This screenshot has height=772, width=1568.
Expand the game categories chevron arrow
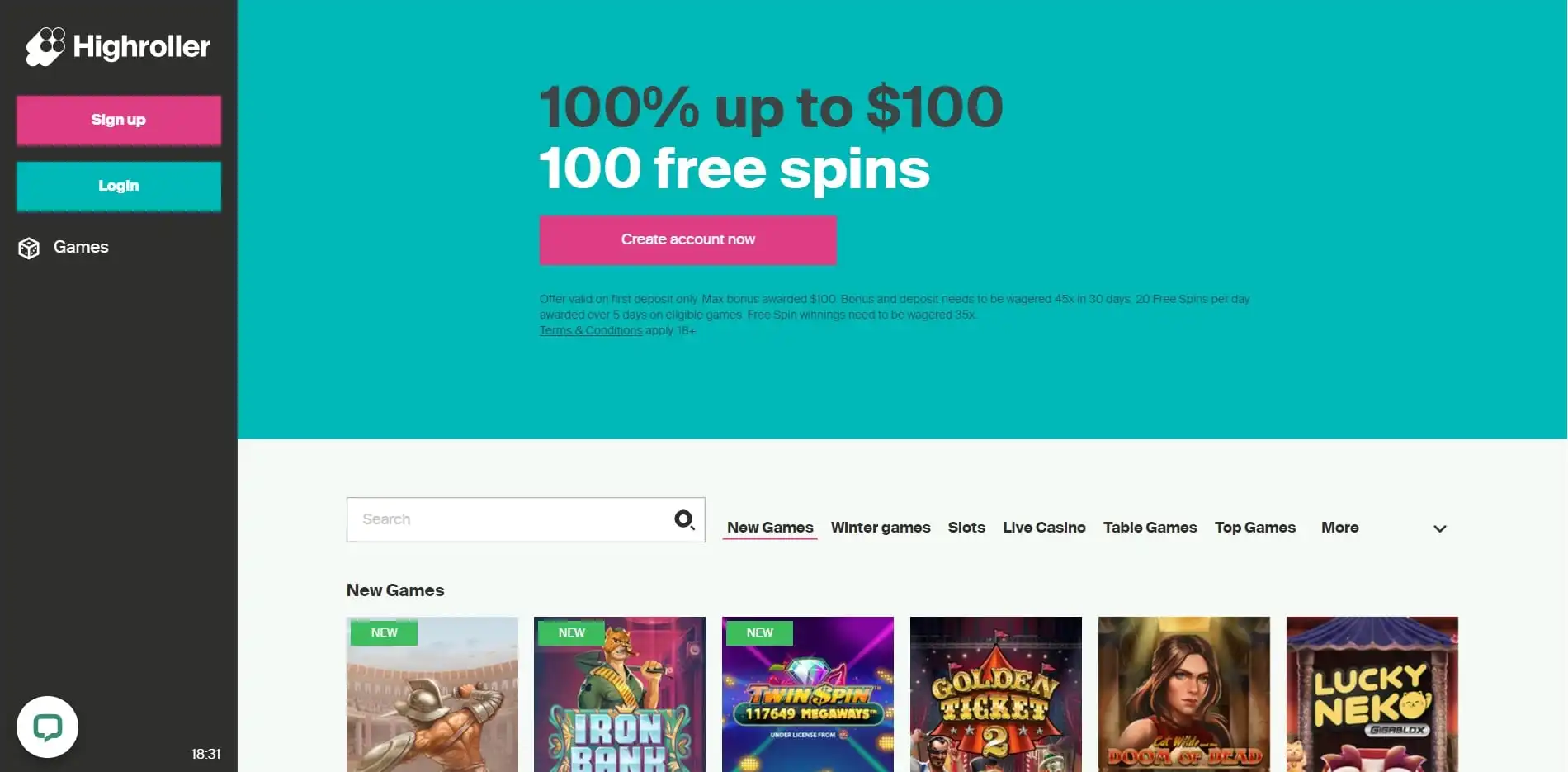coord(1439,528)
